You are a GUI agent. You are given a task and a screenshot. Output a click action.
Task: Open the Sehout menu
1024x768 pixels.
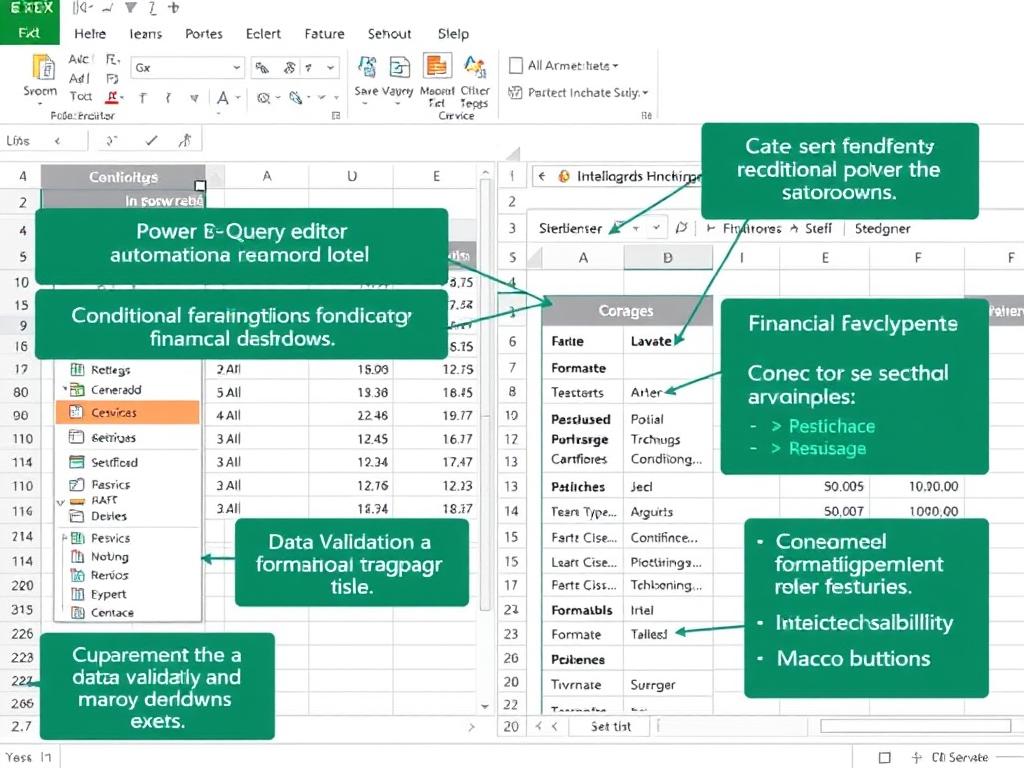(389, 33)
